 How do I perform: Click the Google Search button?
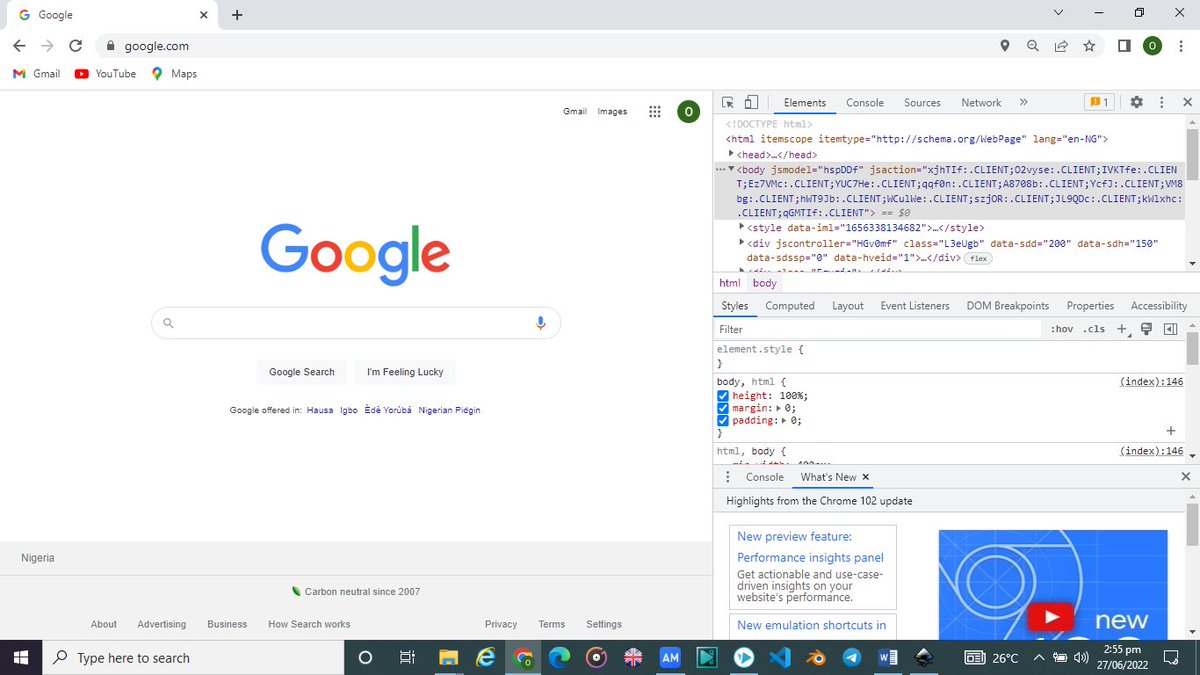point(302,372)
